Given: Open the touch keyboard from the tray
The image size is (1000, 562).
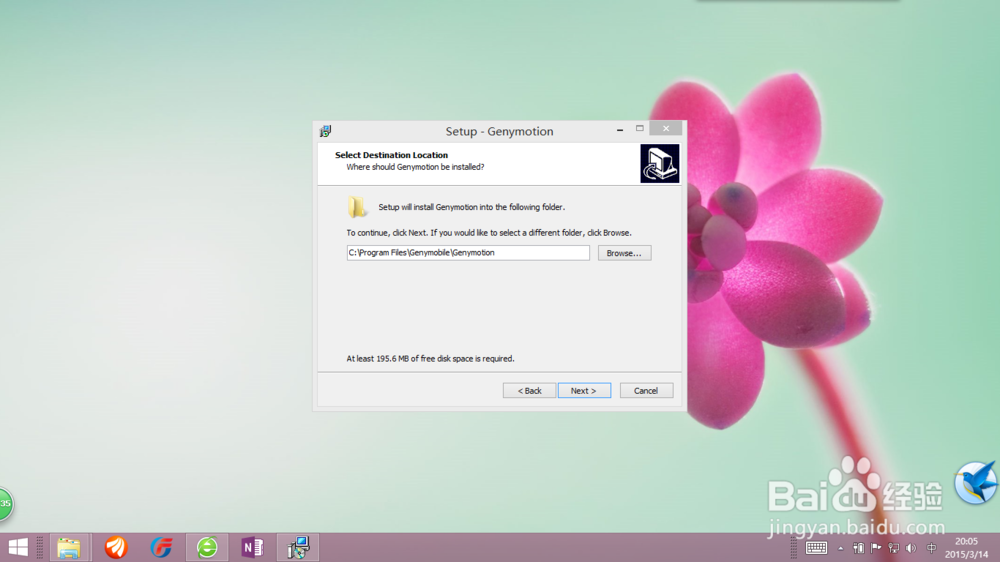Looking at the screenshot, I should point(816,548).
